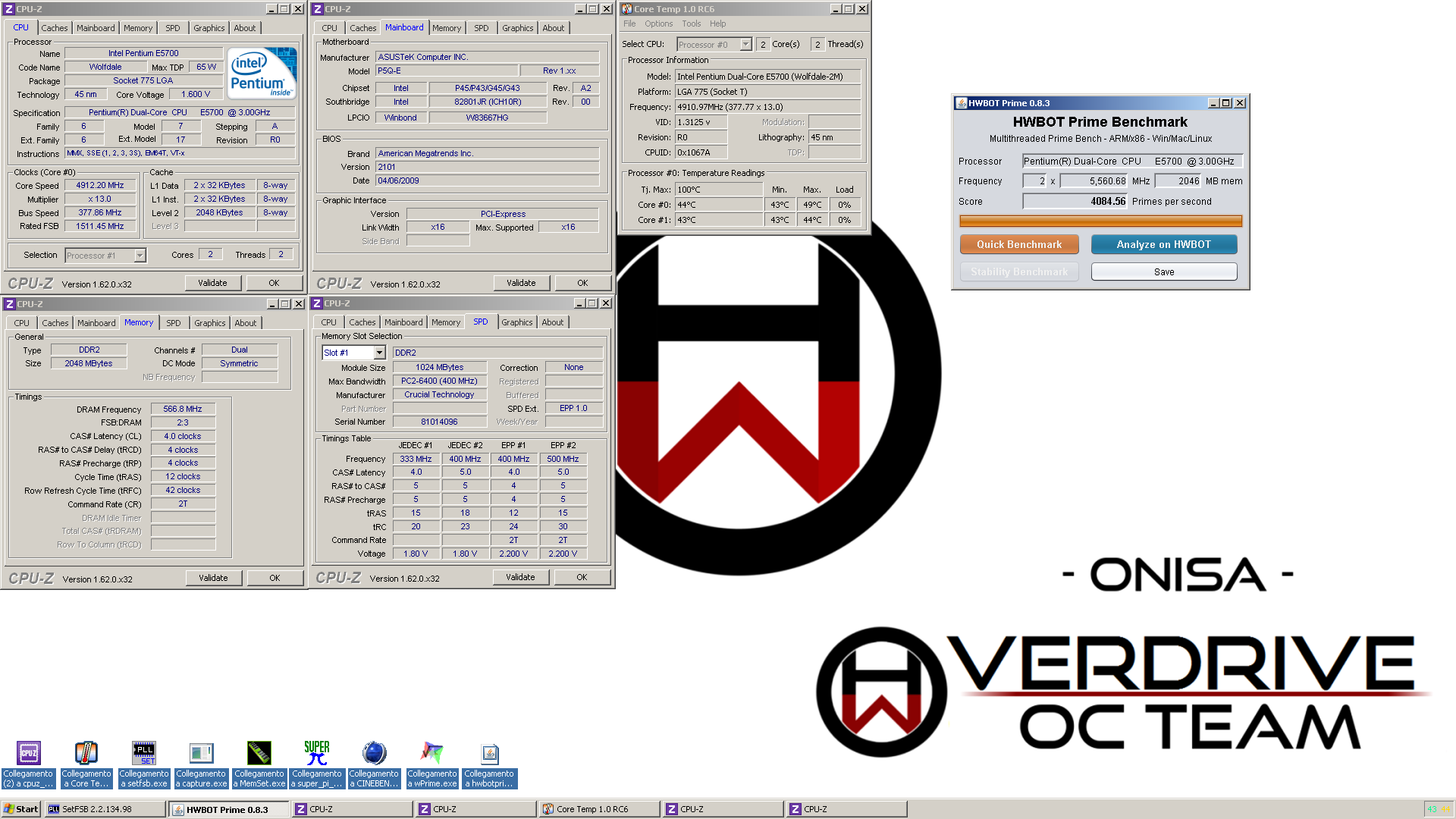Click Validate in CPU-Z CPU window
Viewport: 1456px width, 819px height.
(x=212, y=283)
